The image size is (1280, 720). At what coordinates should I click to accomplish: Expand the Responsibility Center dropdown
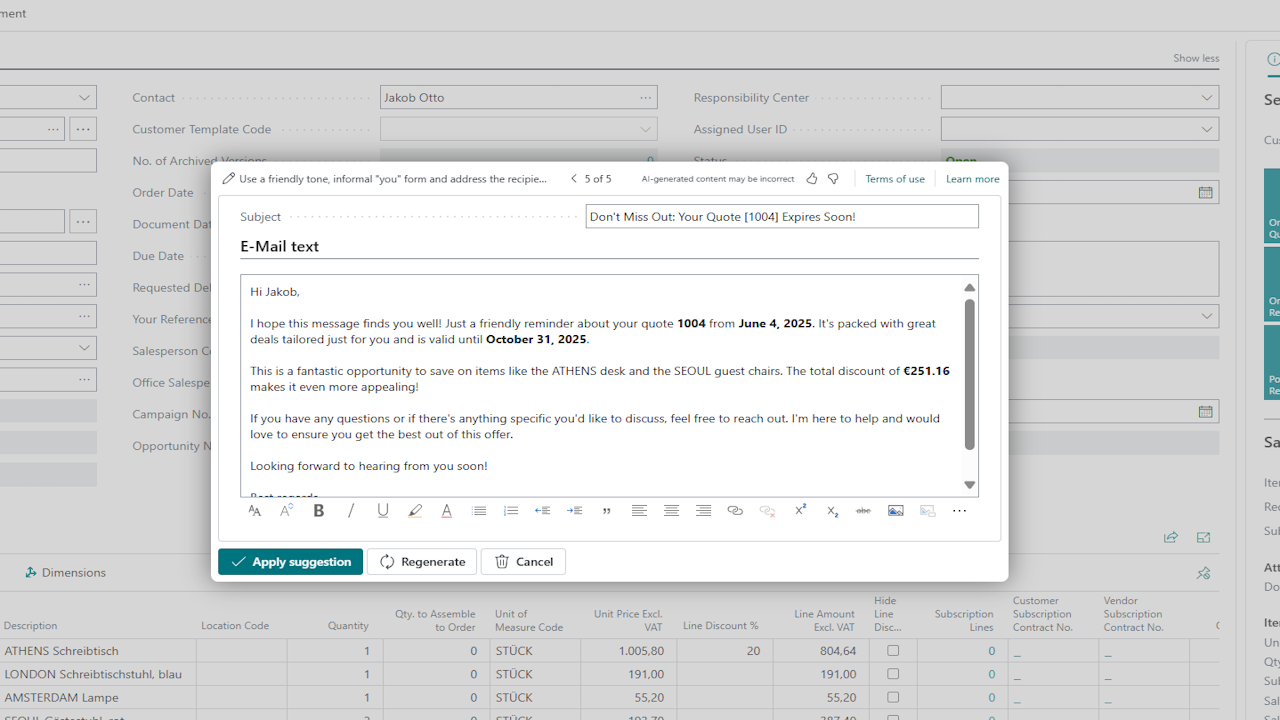coord(1207,98)
